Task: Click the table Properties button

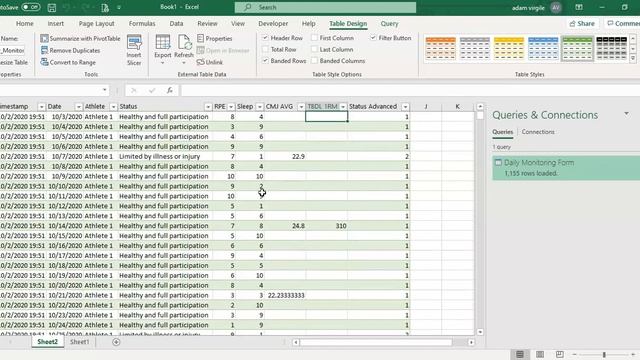Action: coord(215,38)
